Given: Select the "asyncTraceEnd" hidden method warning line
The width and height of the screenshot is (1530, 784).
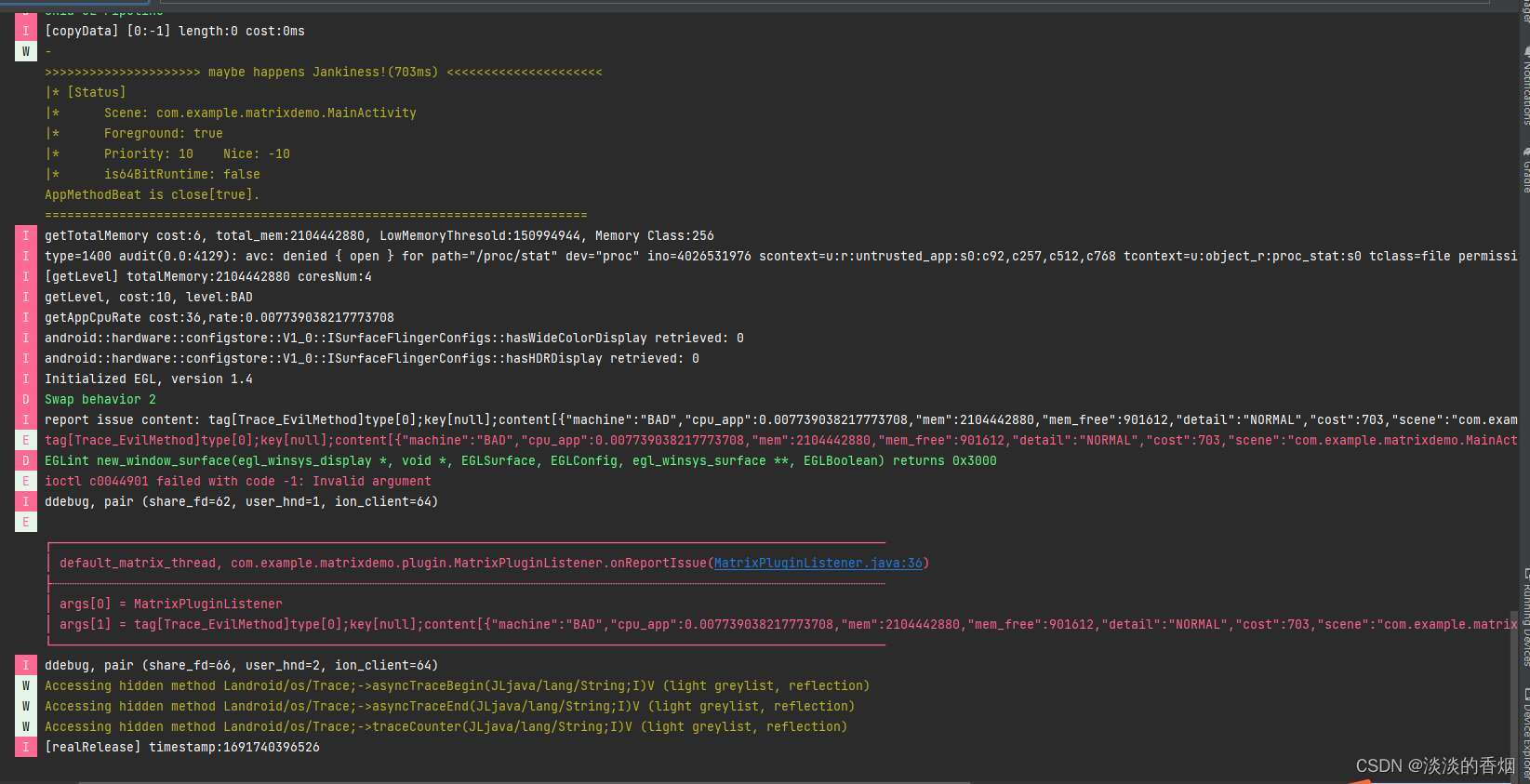Looking at the screenshot, I should point(450,706).
